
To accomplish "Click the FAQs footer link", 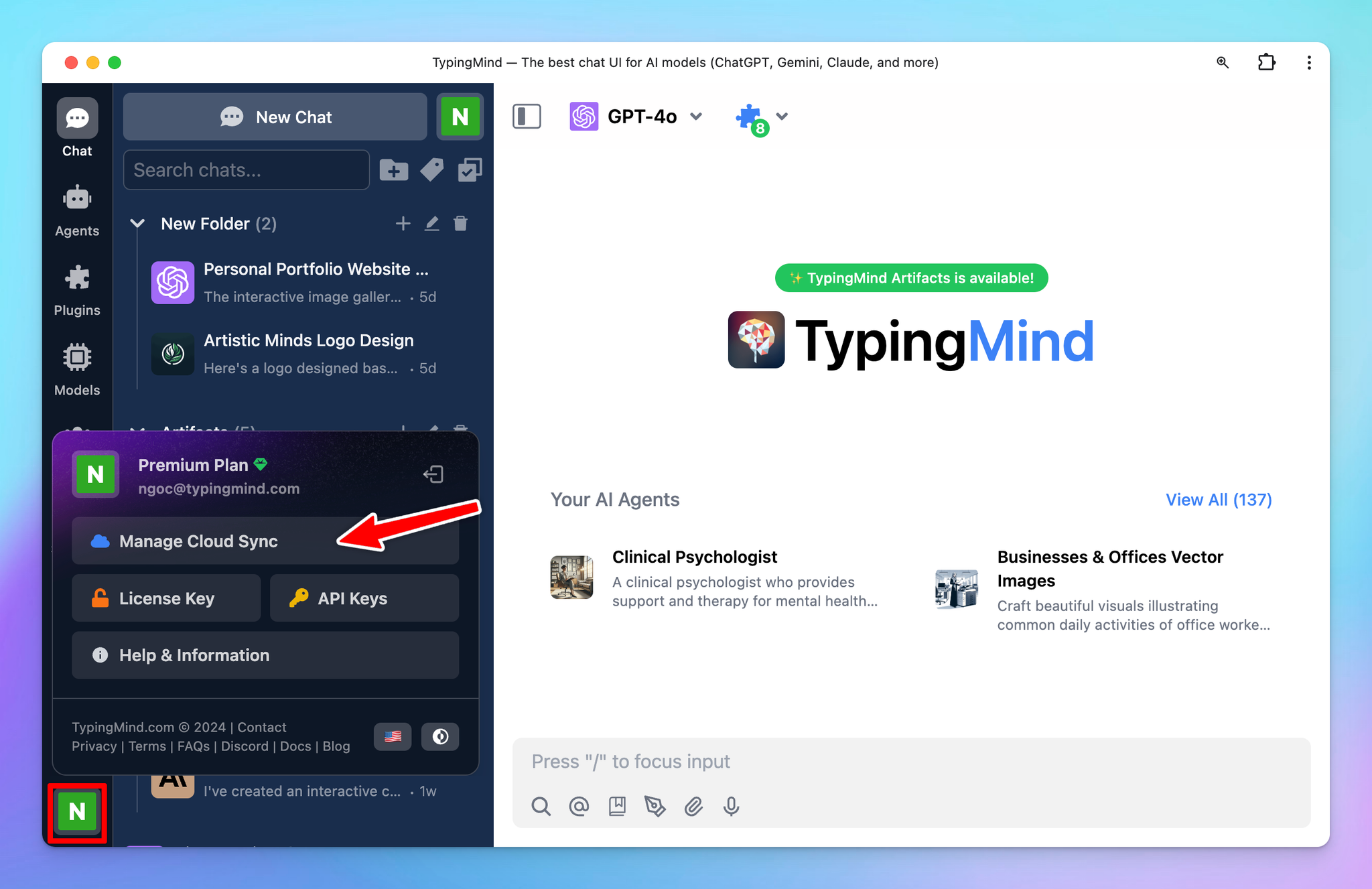I will [194, 746].
